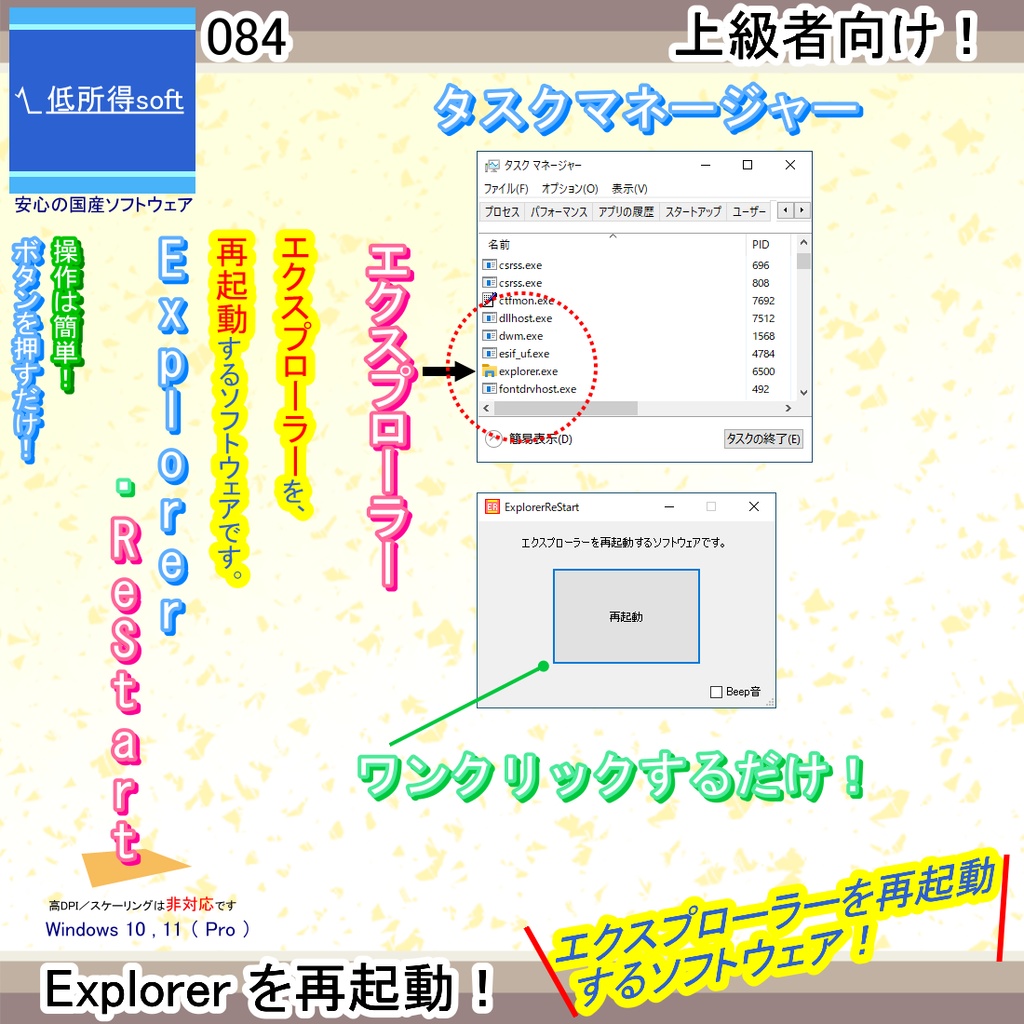Click the 簡易表示(D) link
This screenshot has height=1024, width=1024.
point(540,439)
